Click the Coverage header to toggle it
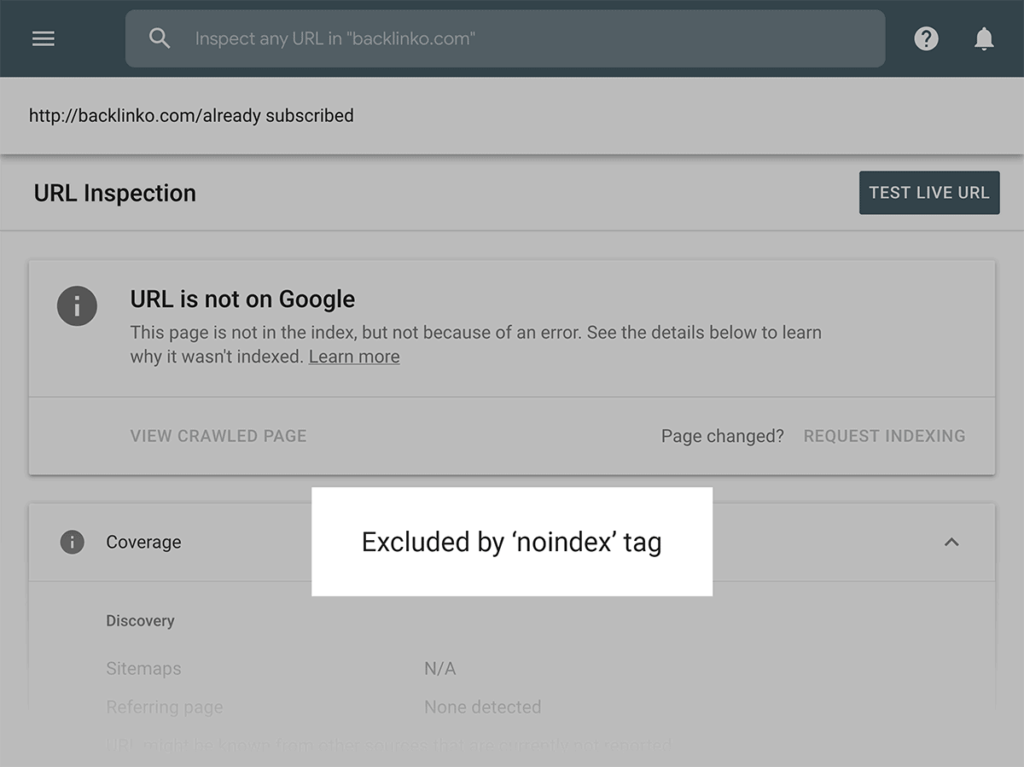The image size is (1024, 767). click(x=143, y=542)
